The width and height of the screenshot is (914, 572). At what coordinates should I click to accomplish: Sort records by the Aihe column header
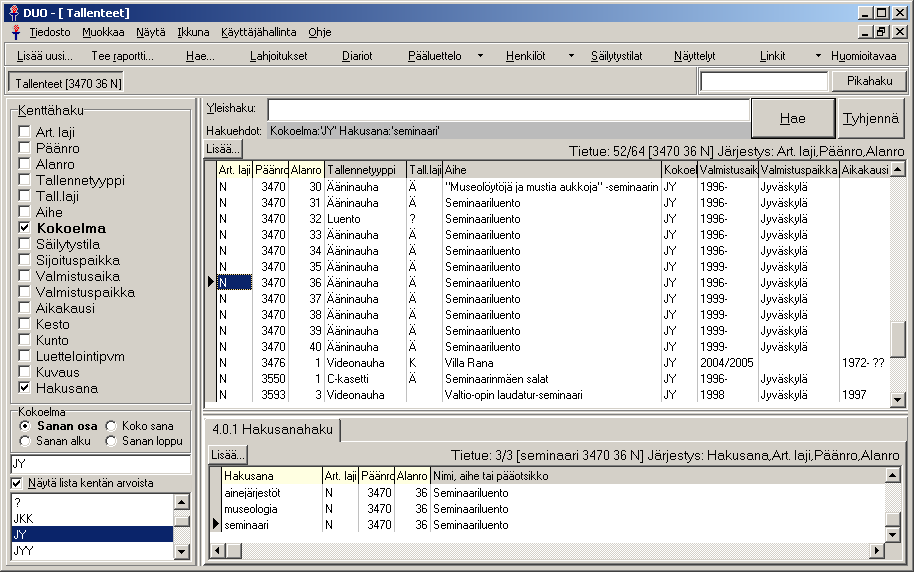pos(551,170)
